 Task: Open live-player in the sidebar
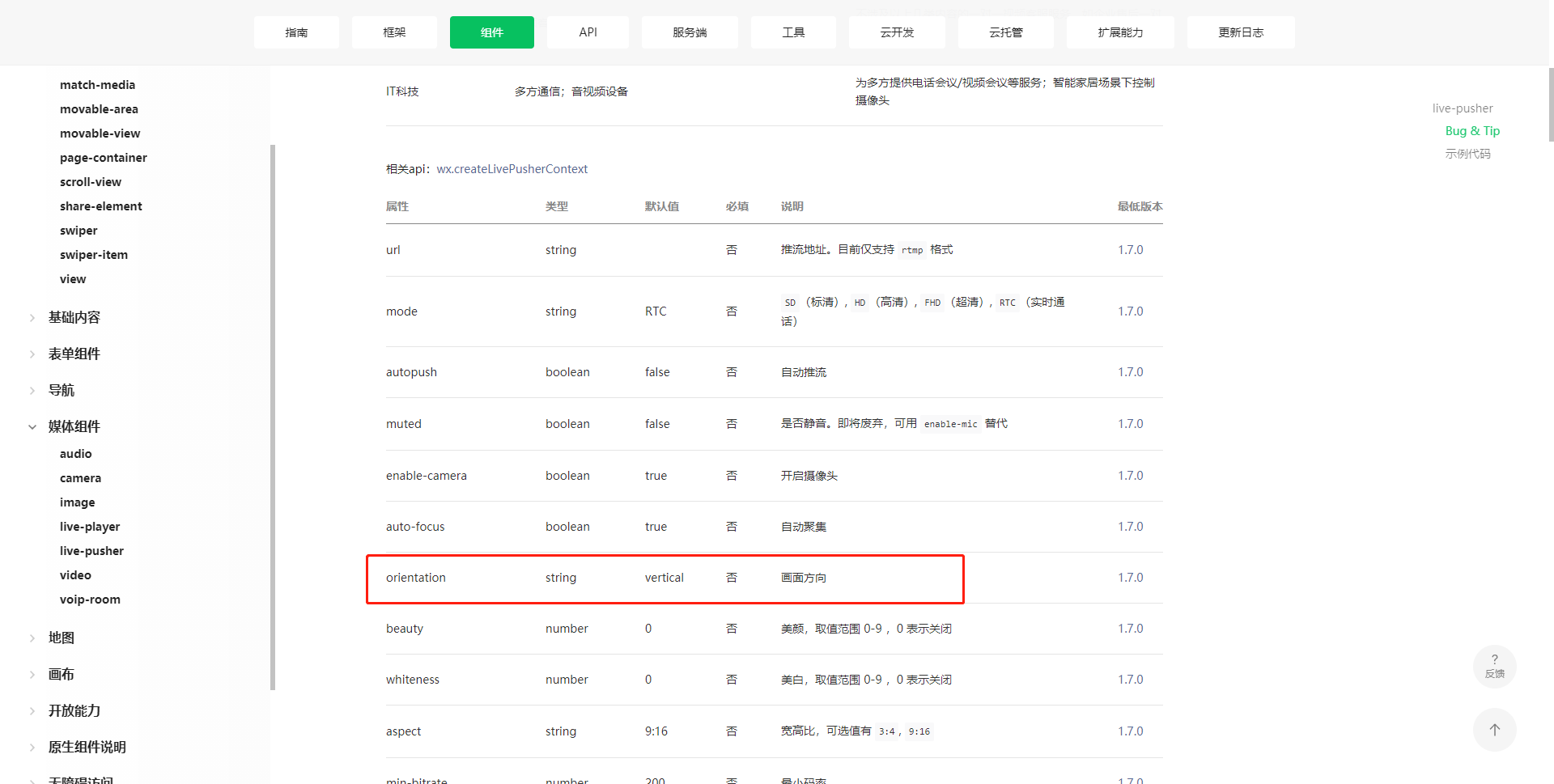pyautogui.click(x=89, y=527)
